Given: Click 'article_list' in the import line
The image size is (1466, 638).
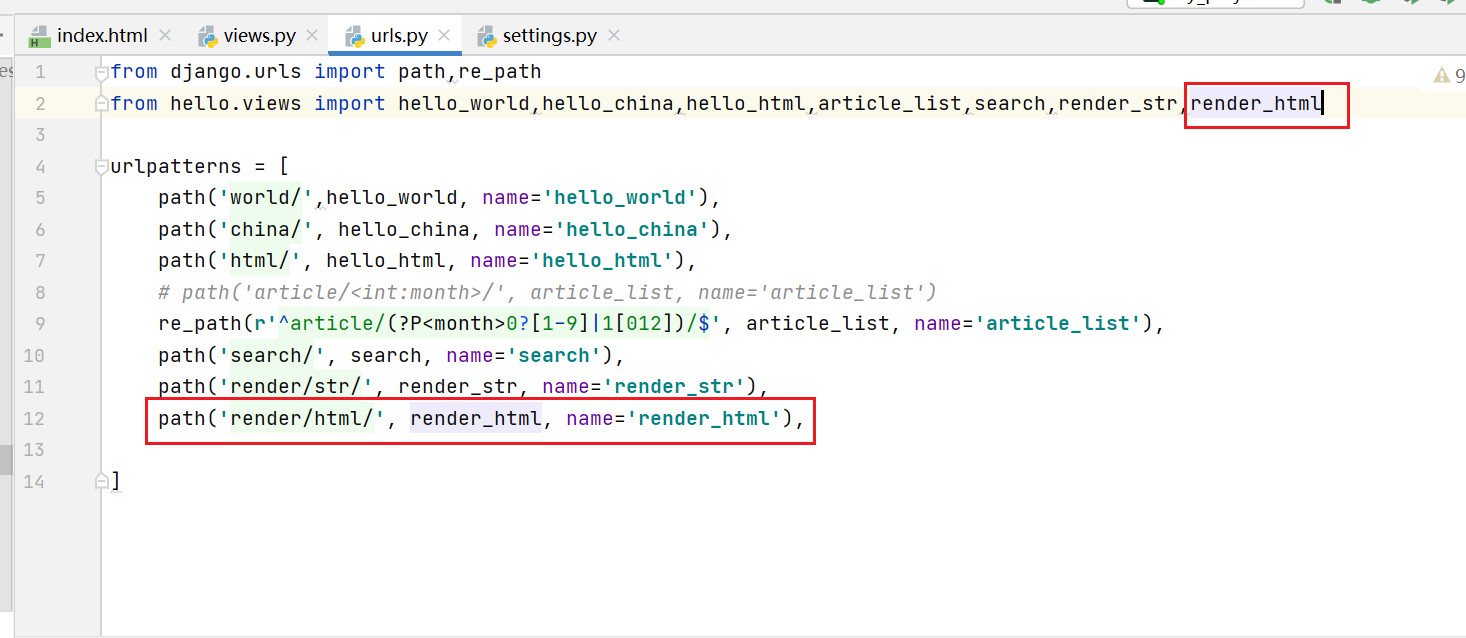Looking at the screenshot, I should [890, 103].
